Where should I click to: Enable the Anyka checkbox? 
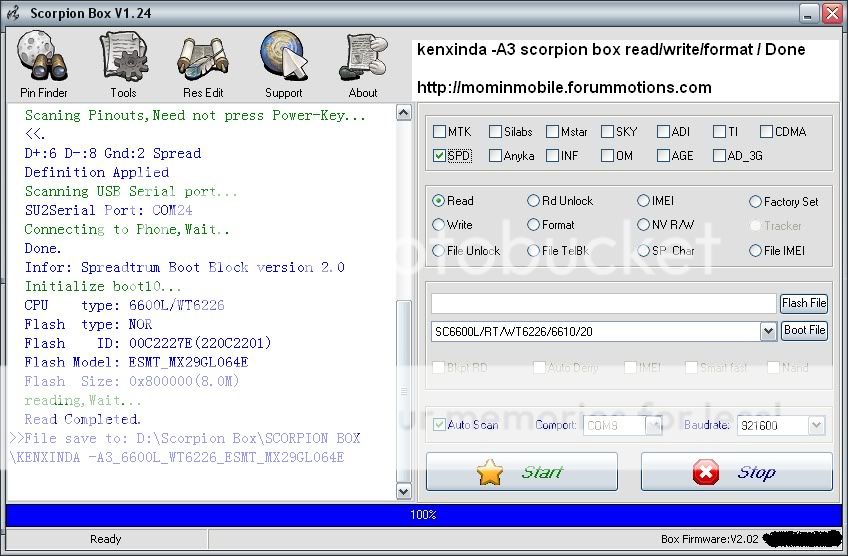[x=495, y=156]
